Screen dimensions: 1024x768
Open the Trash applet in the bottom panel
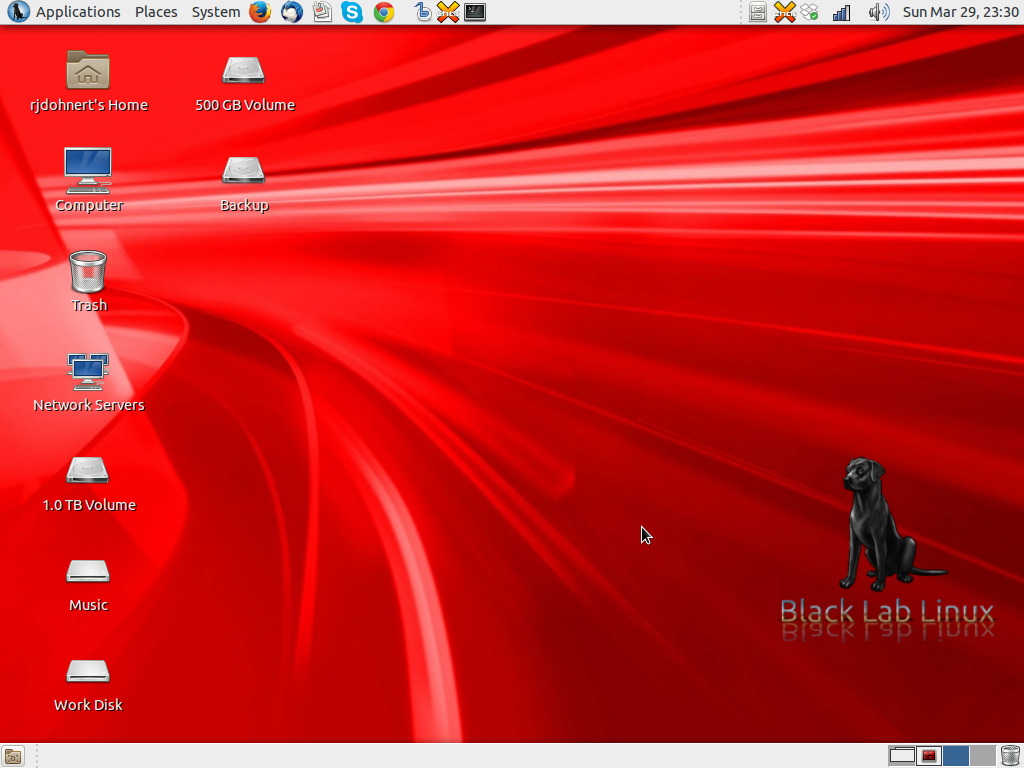pyautogui.click(x=1010, y=756)
